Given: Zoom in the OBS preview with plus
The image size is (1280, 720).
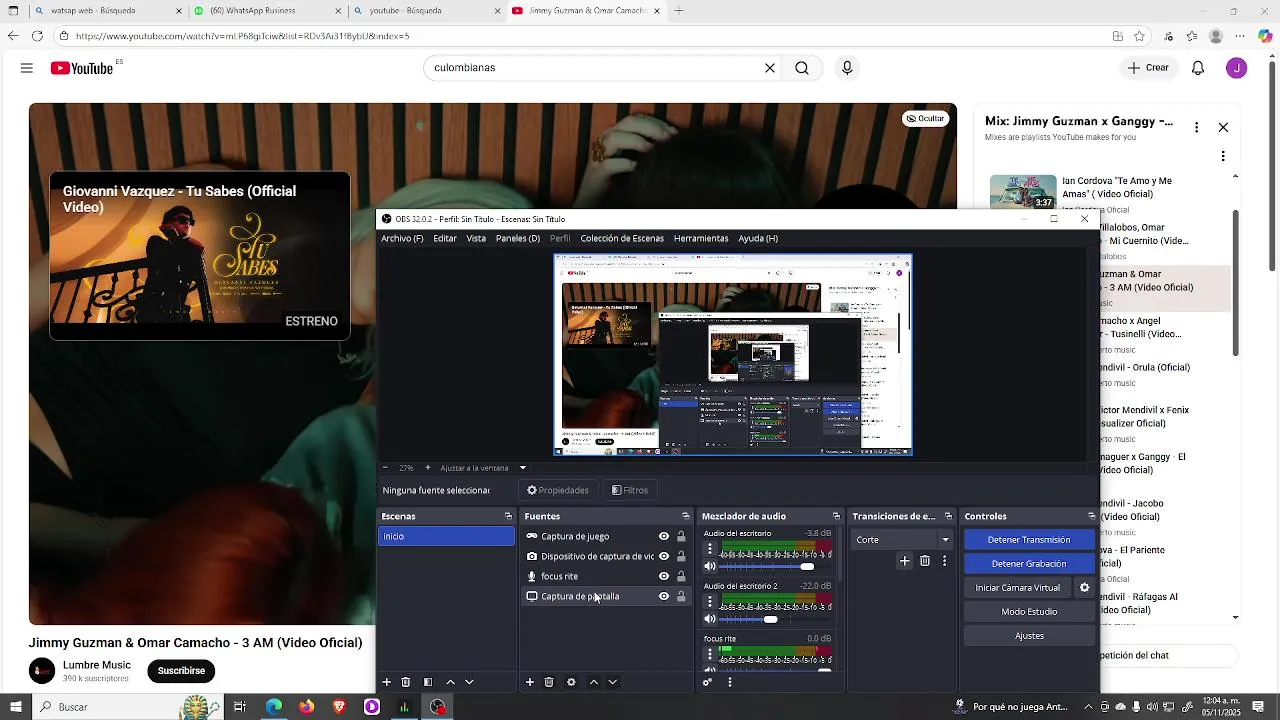Looking at the screenshot, I should (x=428, y=468).
